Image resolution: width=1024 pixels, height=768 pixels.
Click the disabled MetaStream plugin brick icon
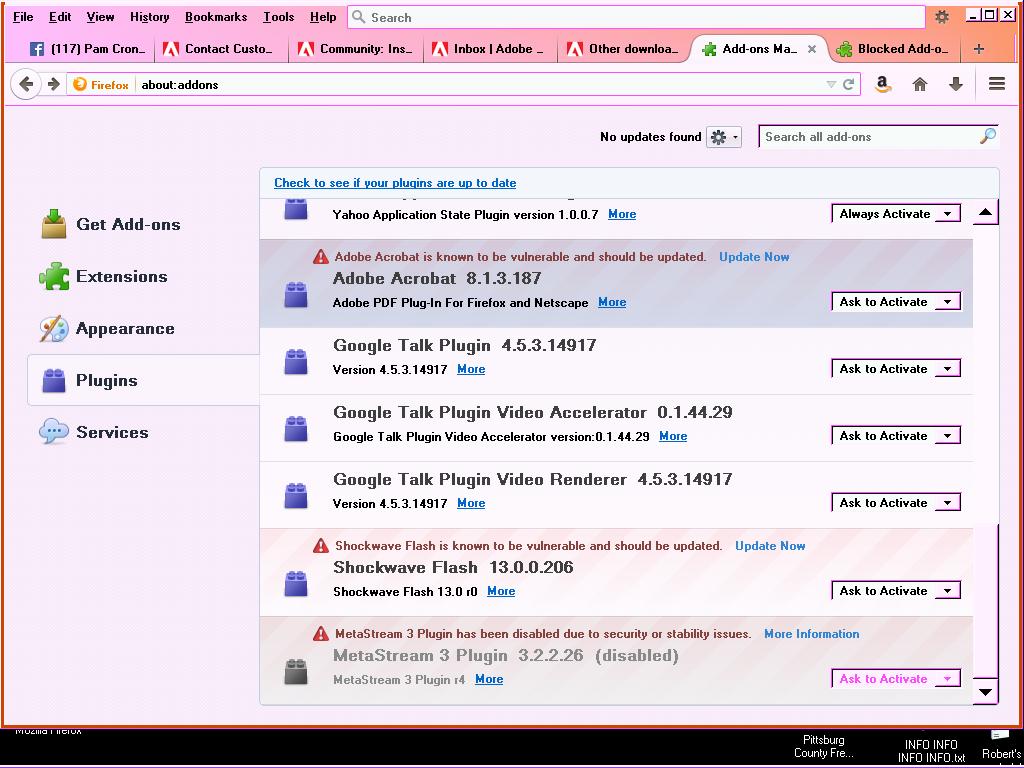[296, 672]
